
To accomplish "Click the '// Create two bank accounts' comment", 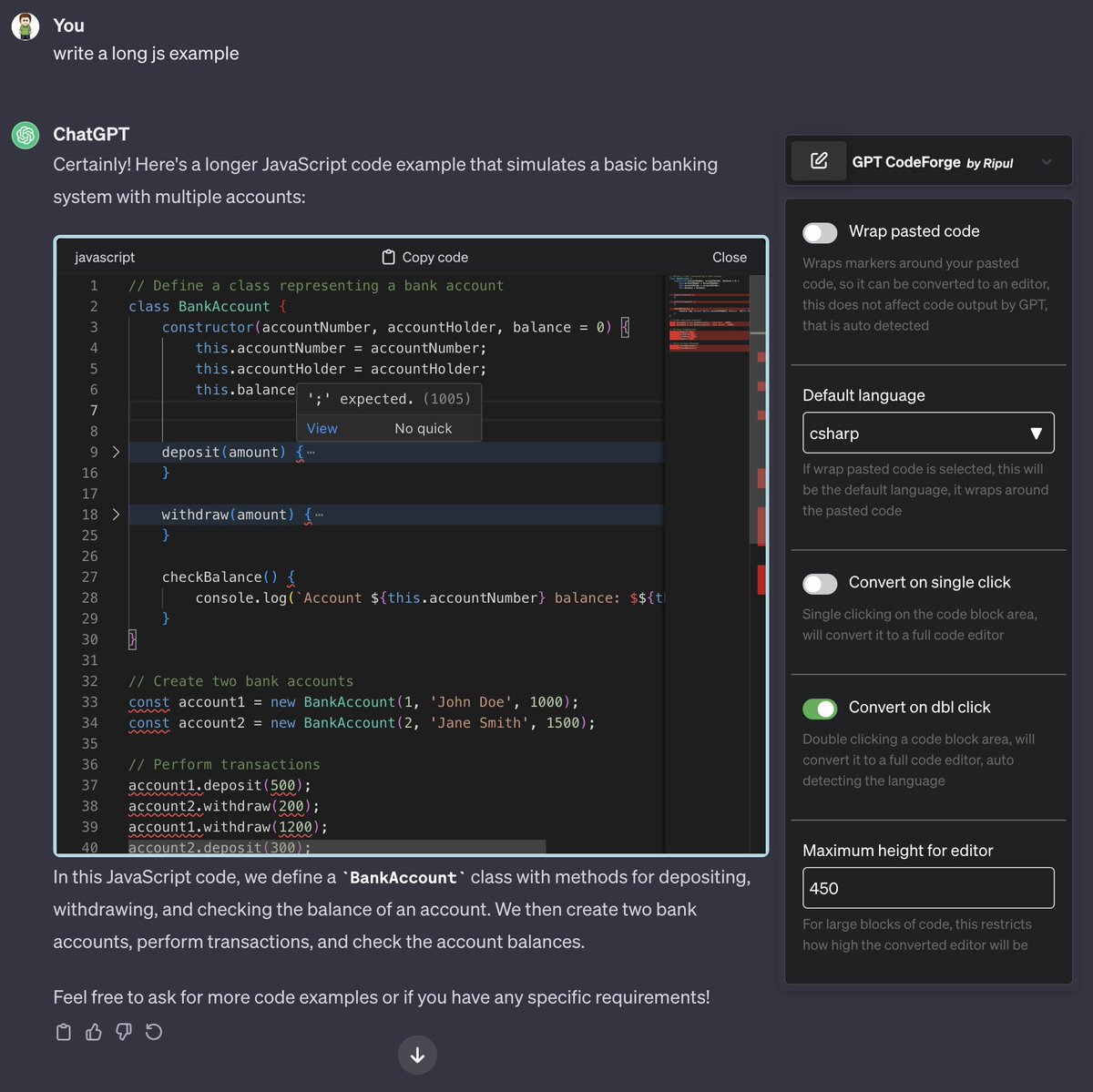I will click(x=240, y=681).
